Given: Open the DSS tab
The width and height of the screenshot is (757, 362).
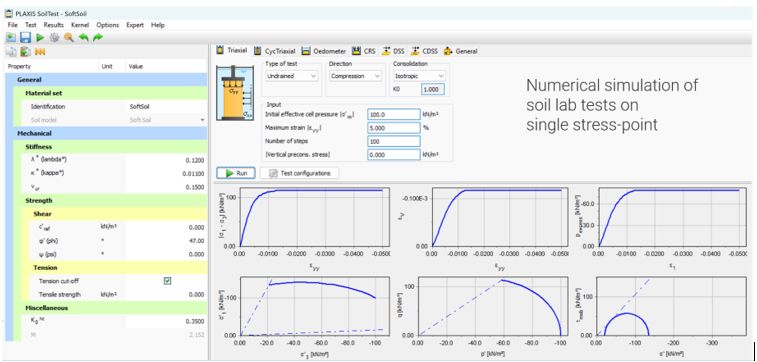Looking at the screenshot, I should [x=393, y=51].
